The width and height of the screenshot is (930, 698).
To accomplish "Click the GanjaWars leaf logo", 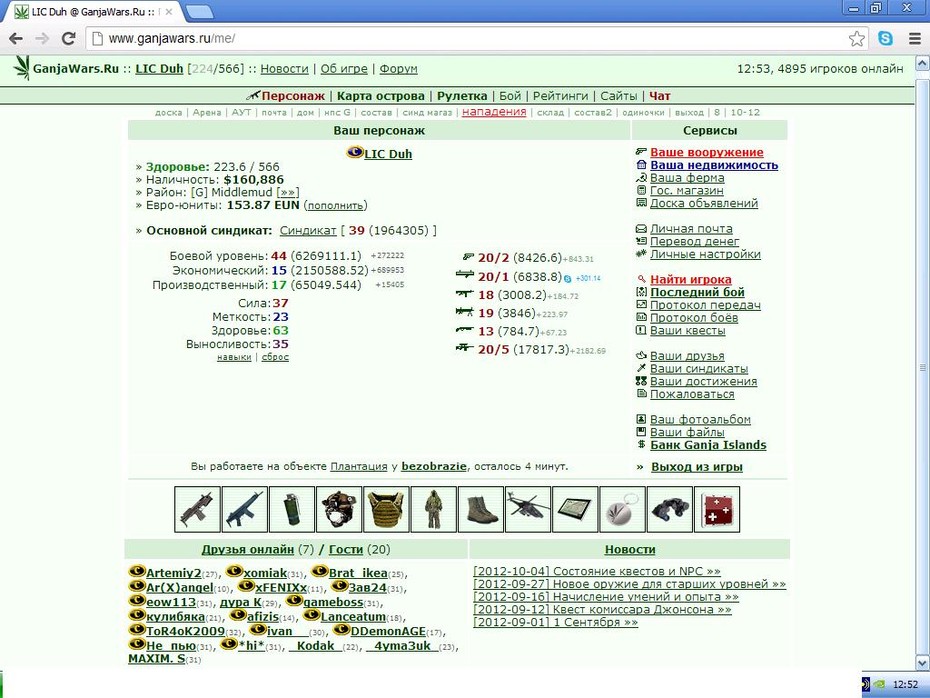I will point(22,68).
